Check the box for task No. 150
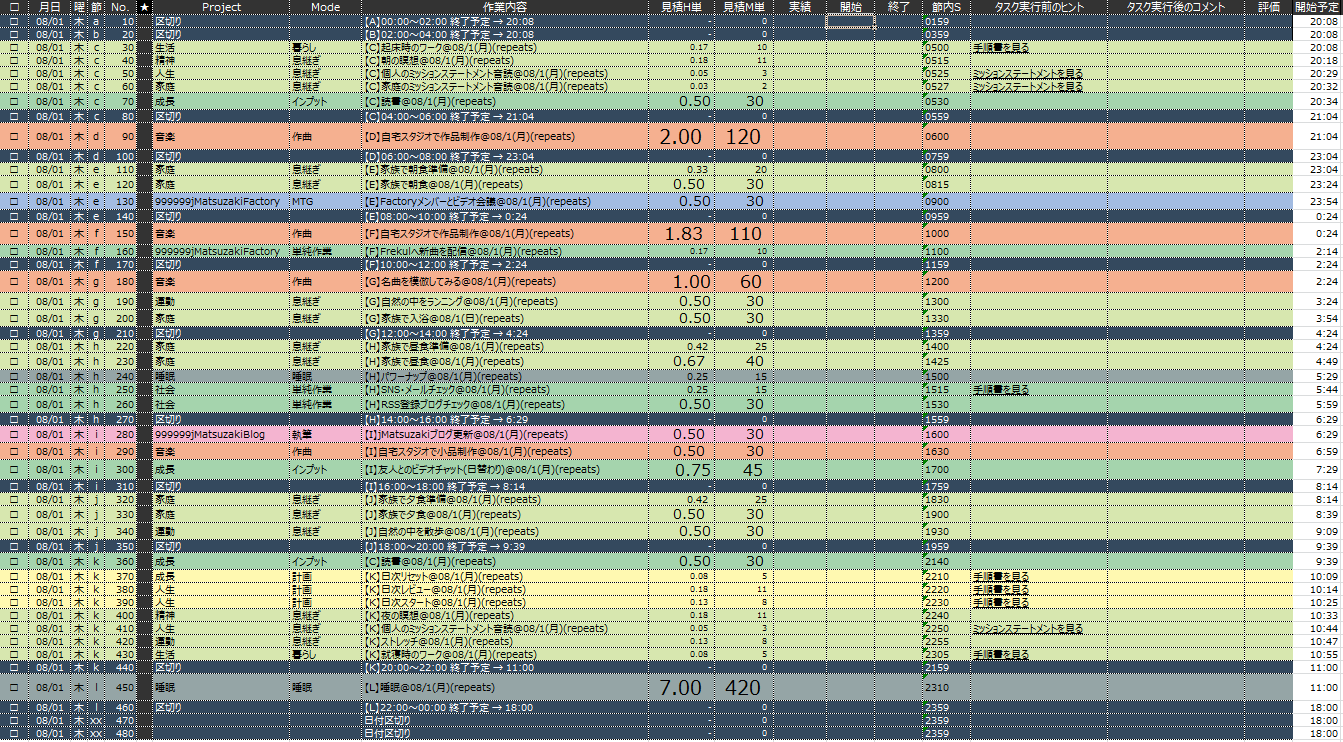The width and height of the screenshot is (1343, 742). pyautogui.click(x=14, y=232)
